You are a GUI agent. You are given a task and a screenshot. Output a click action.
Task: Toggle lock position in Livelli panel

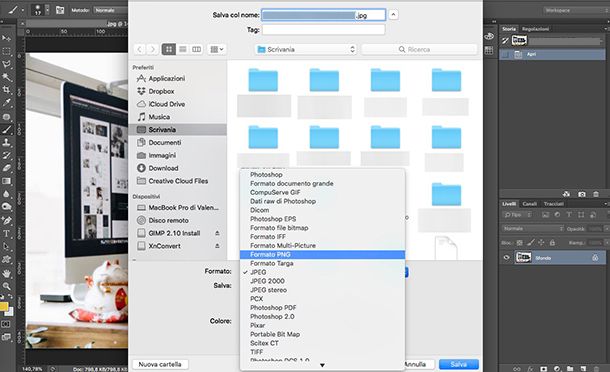click(541, 242)
